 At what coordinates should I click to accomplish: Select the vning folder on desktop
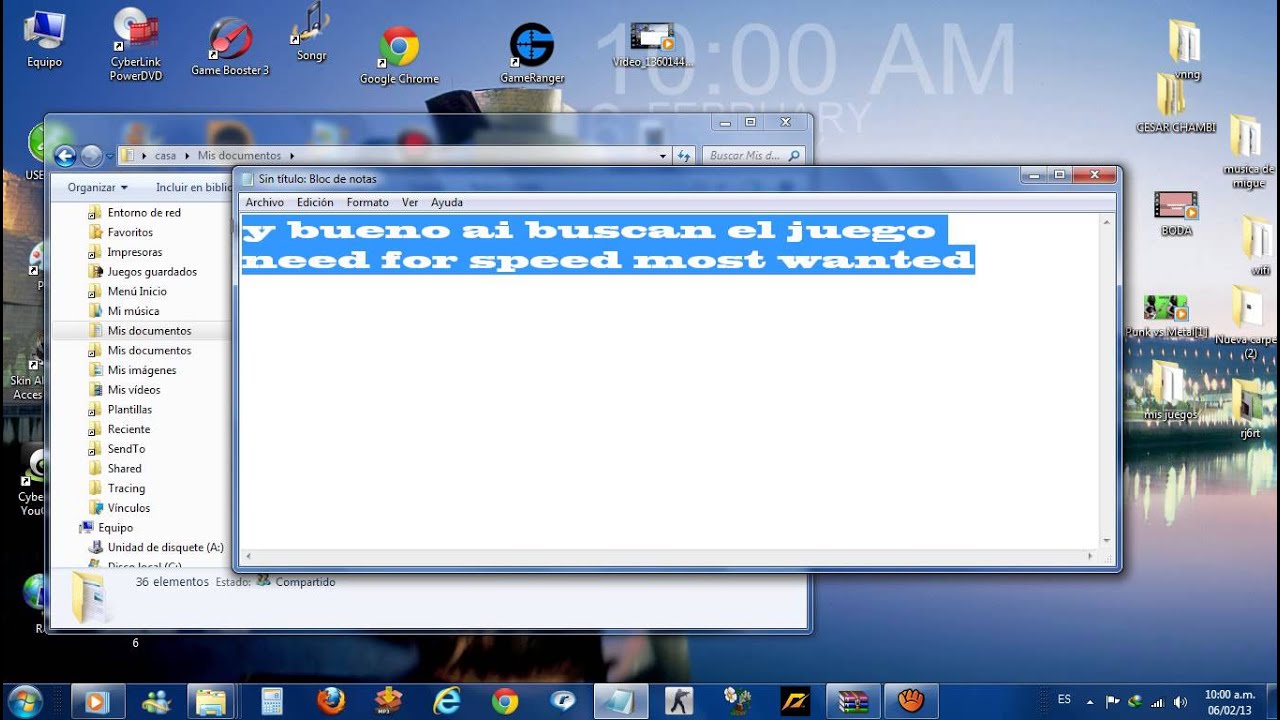click(1186, 50)
